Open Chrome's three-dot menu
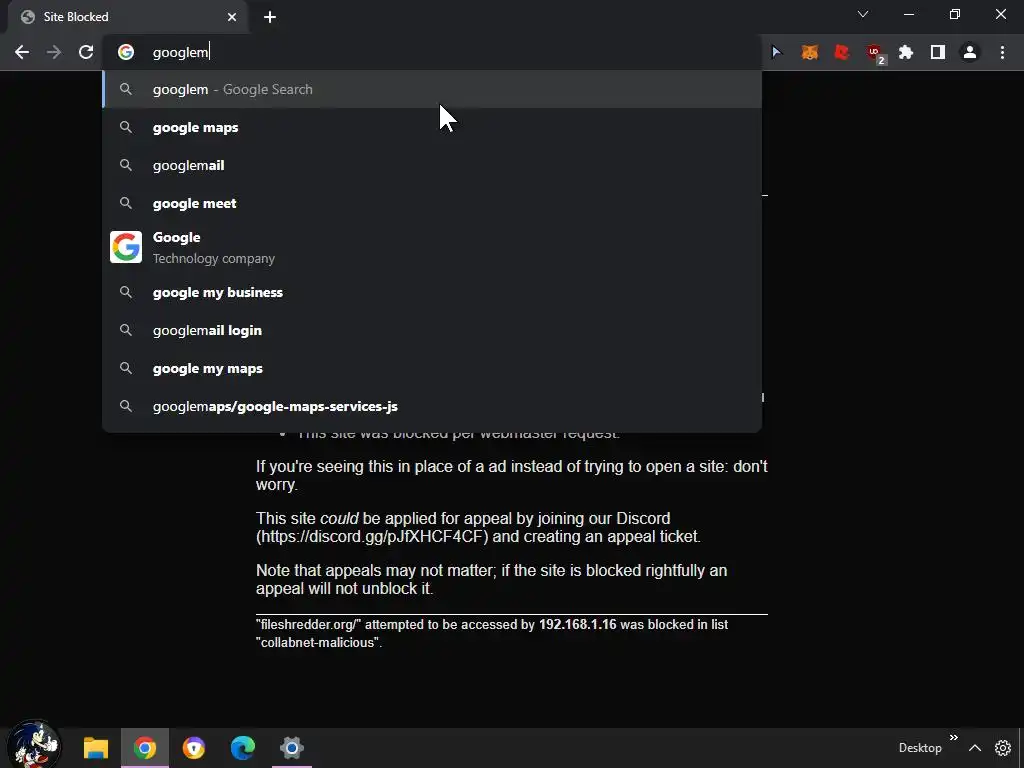This screenshot has height=768, width=1024. 1002,52
